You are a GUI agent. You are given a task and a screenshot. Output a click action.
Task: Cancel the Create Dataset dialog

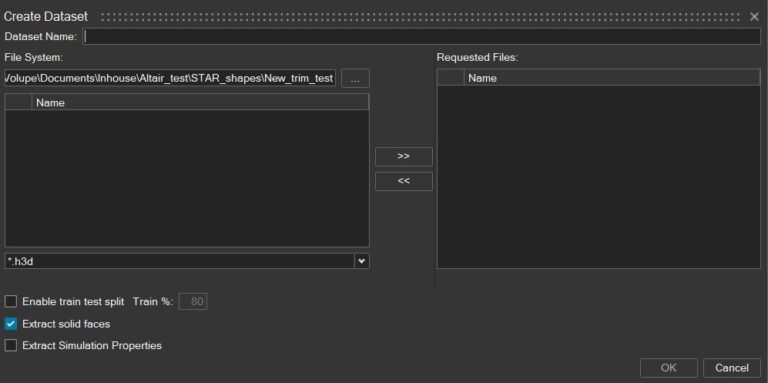(x=732, y=368)
